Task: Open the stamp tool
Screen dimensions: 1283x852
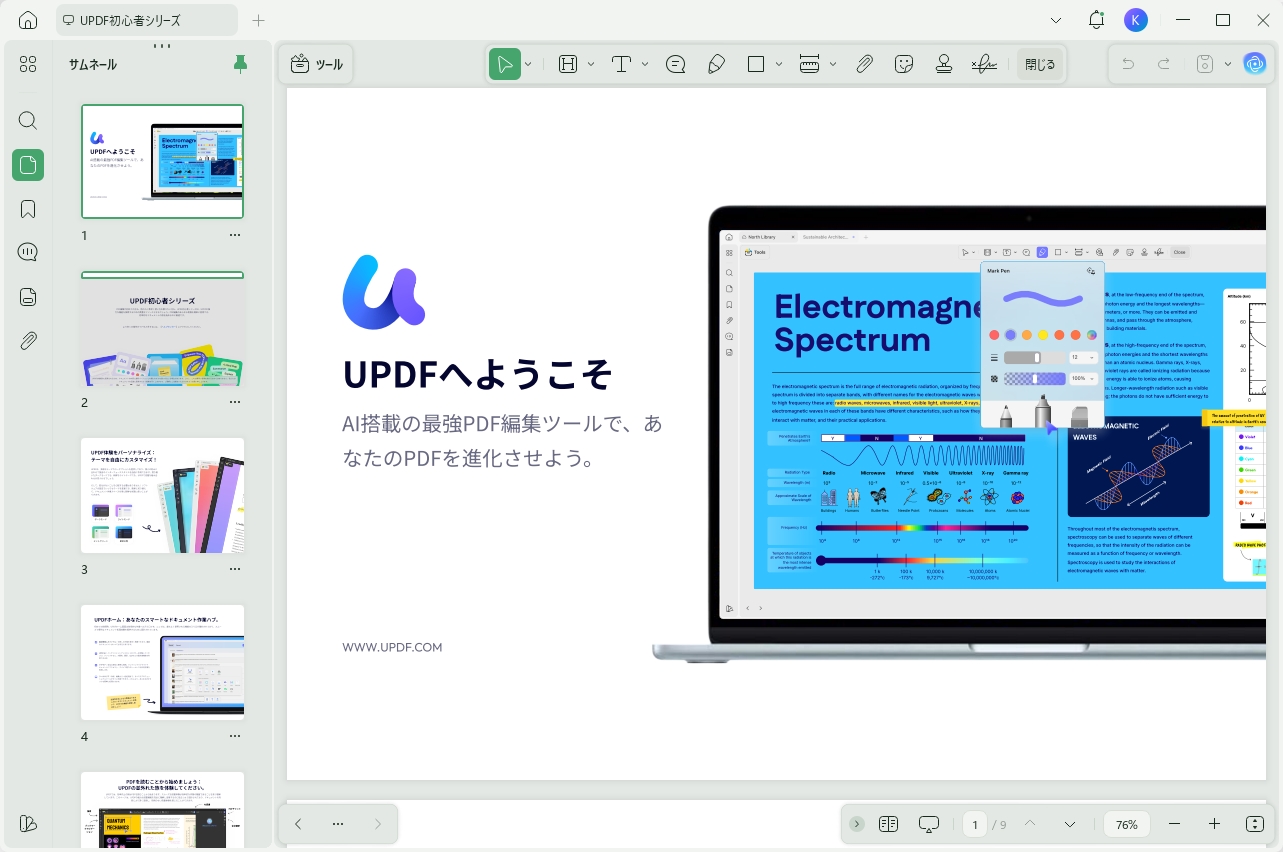Action: point(944,64)
